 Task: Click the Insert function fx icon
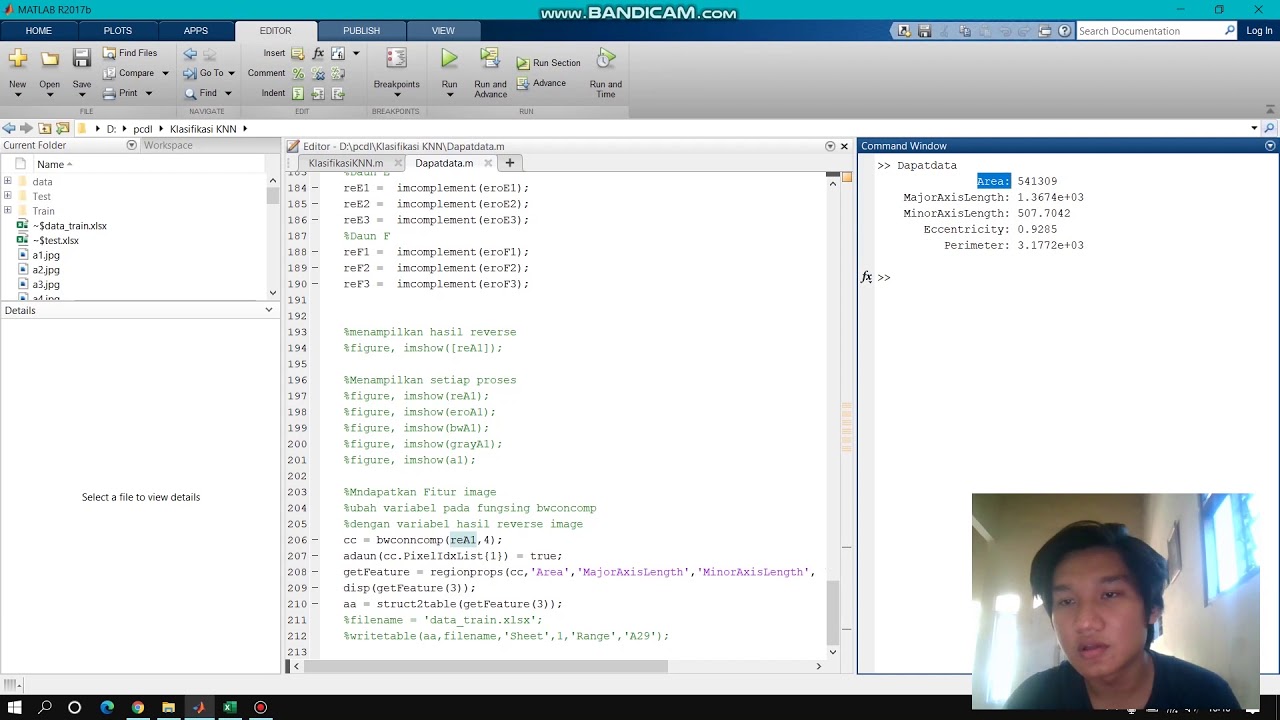[318, 54]
